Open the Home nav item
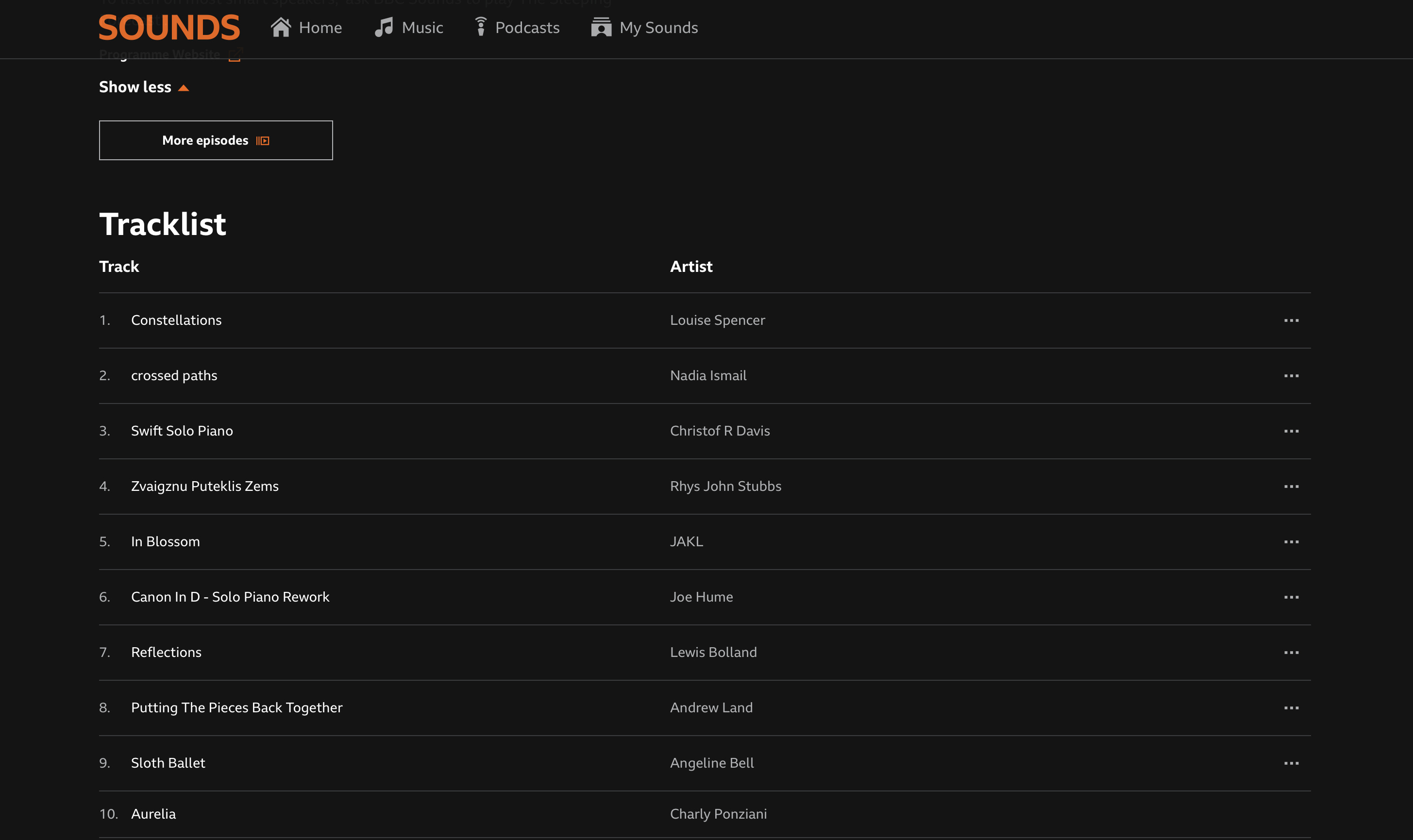Screen dimensions: 1413x840 click(x=306, y=27)
